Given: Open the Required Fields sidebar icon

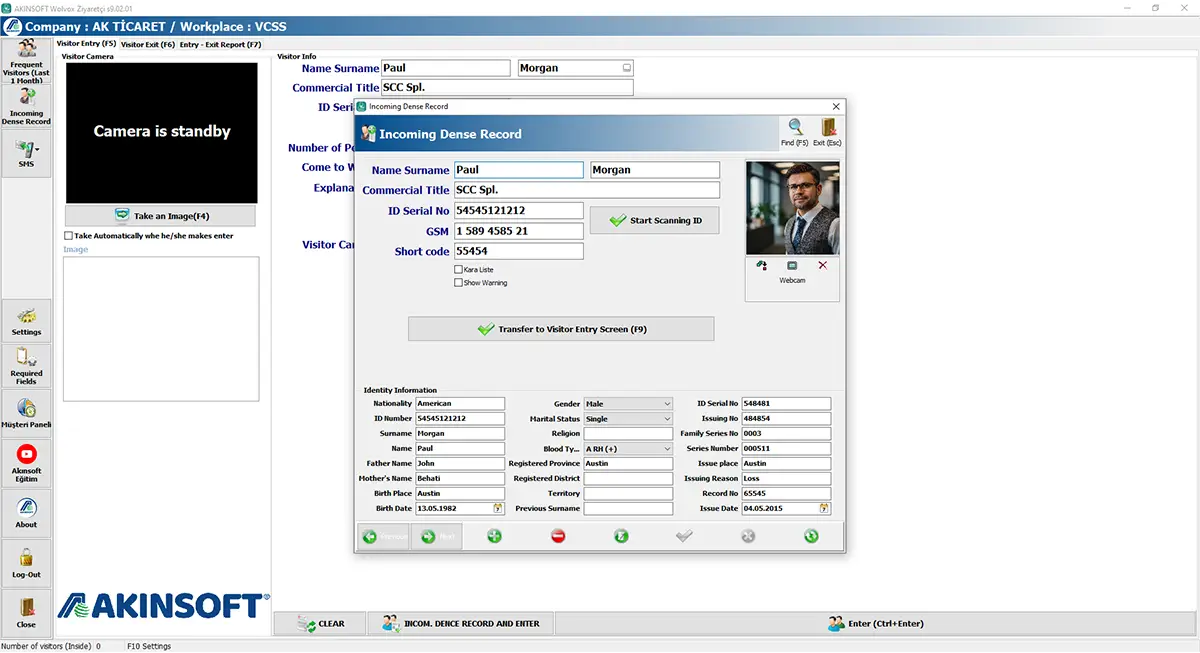Looking at the screenshot, I should coord(26,365).
